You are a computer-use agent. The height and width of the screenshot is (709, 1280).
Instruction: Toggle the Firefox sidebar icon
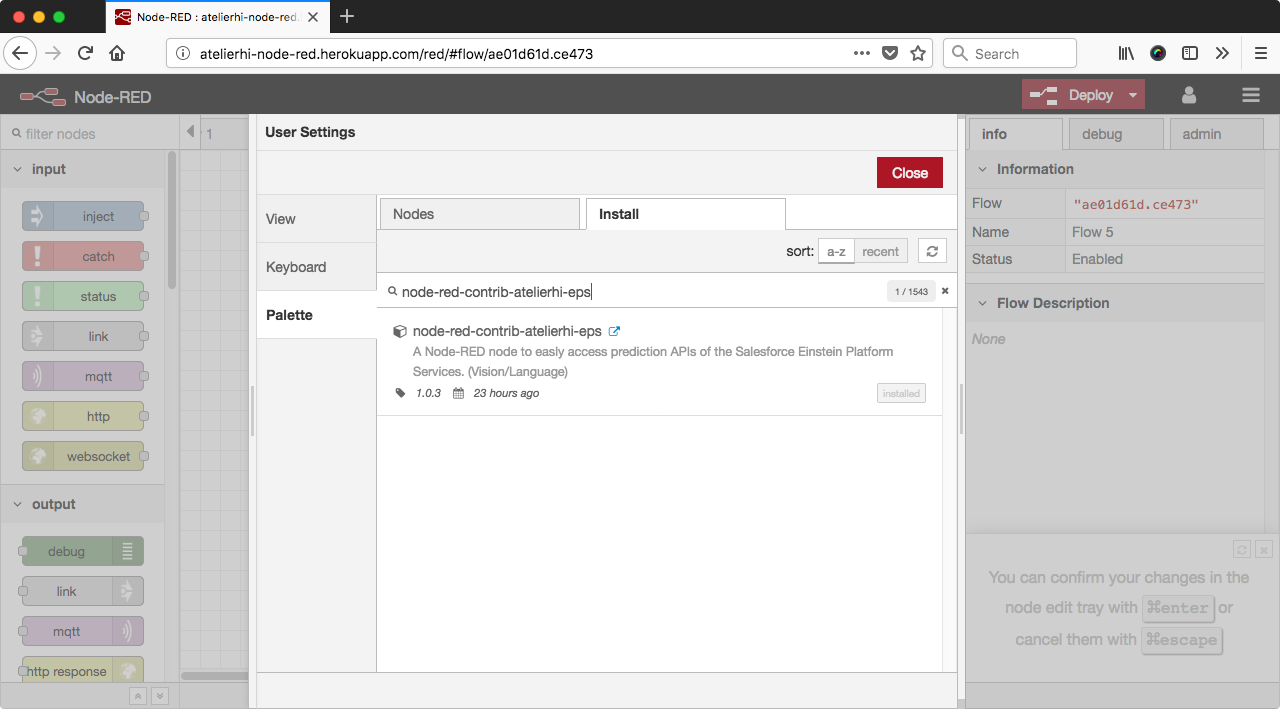(1190, 53)
